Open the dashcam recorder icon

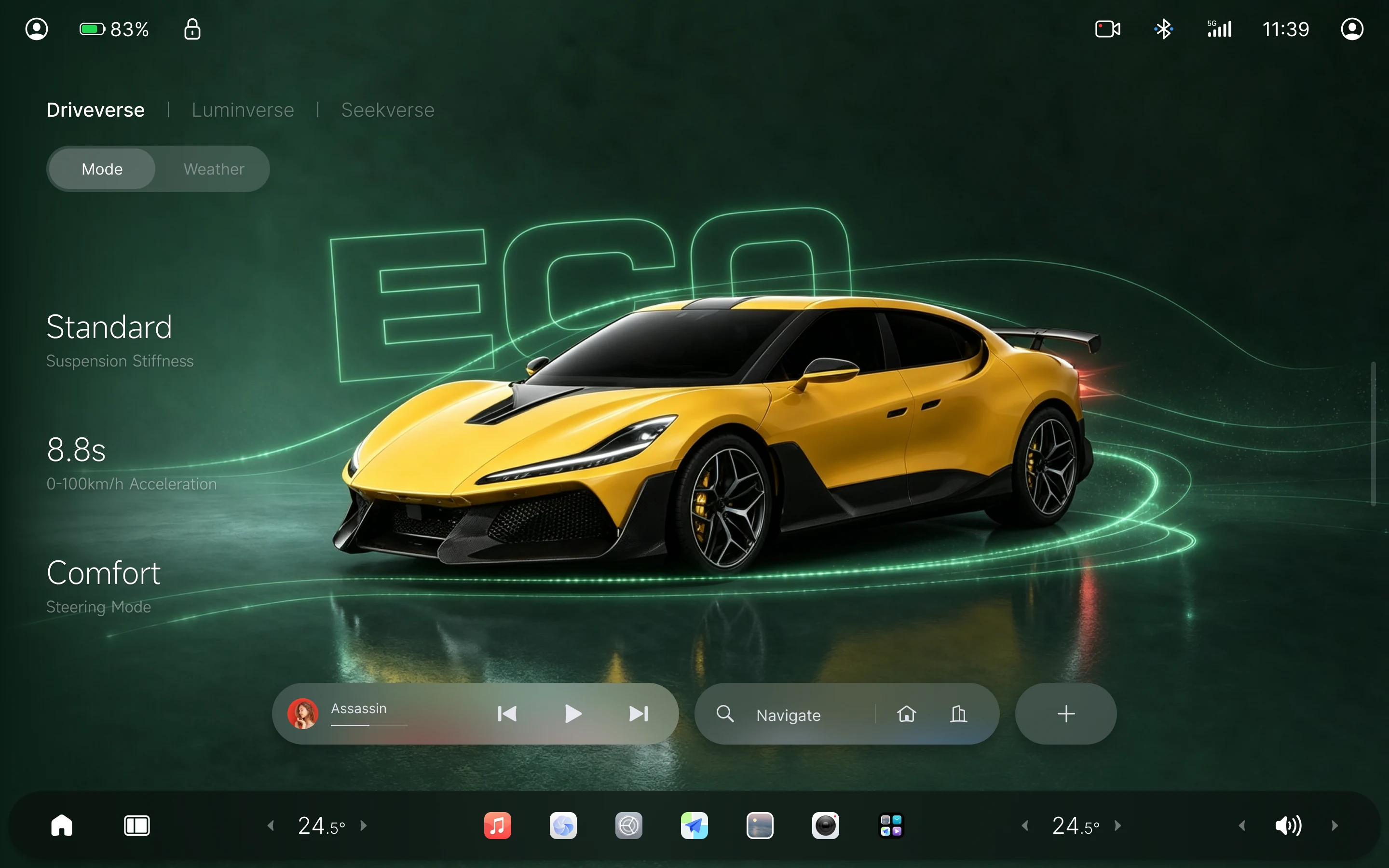(1108, 29)
